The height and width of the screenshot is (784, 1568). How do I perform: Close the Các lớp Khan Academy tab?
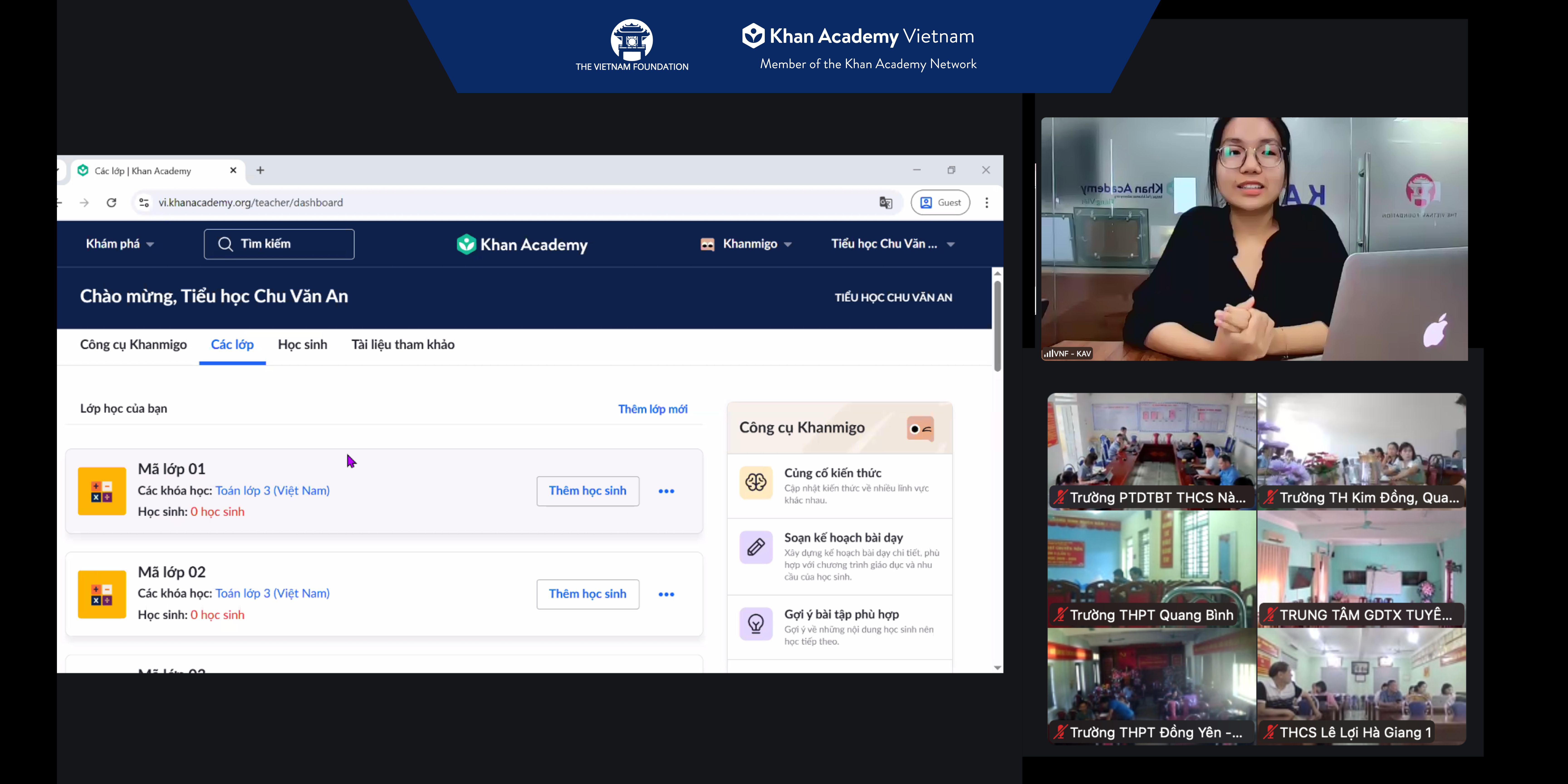coord(233,170)
